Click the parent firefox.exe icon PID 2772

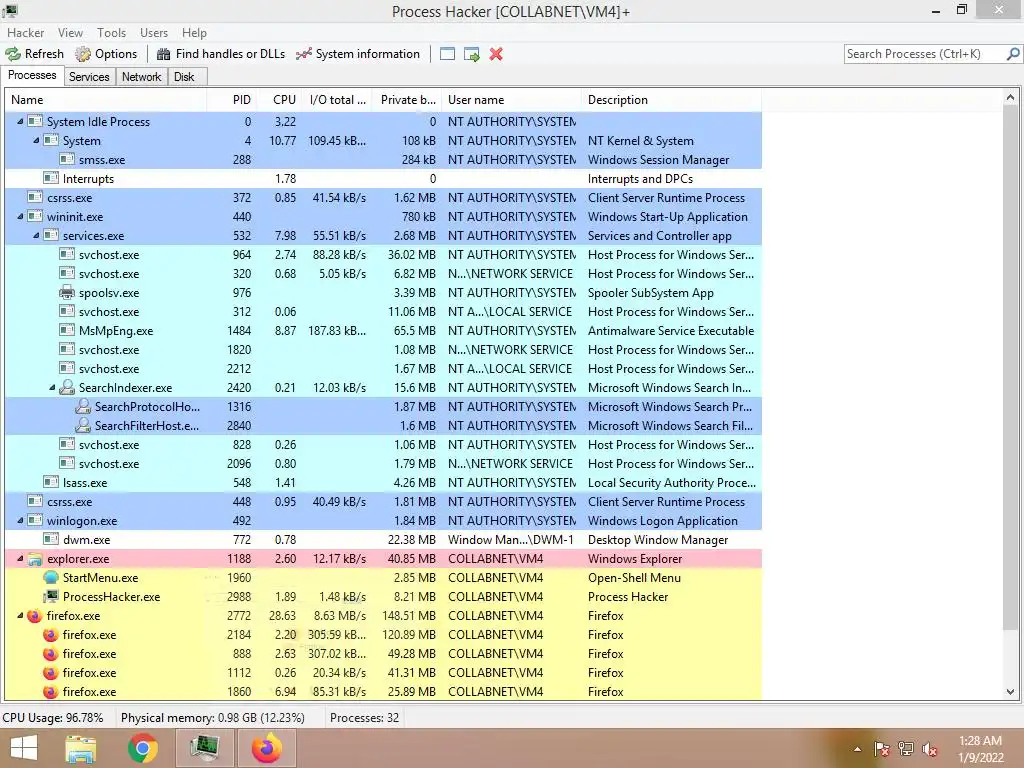[35, 616]
